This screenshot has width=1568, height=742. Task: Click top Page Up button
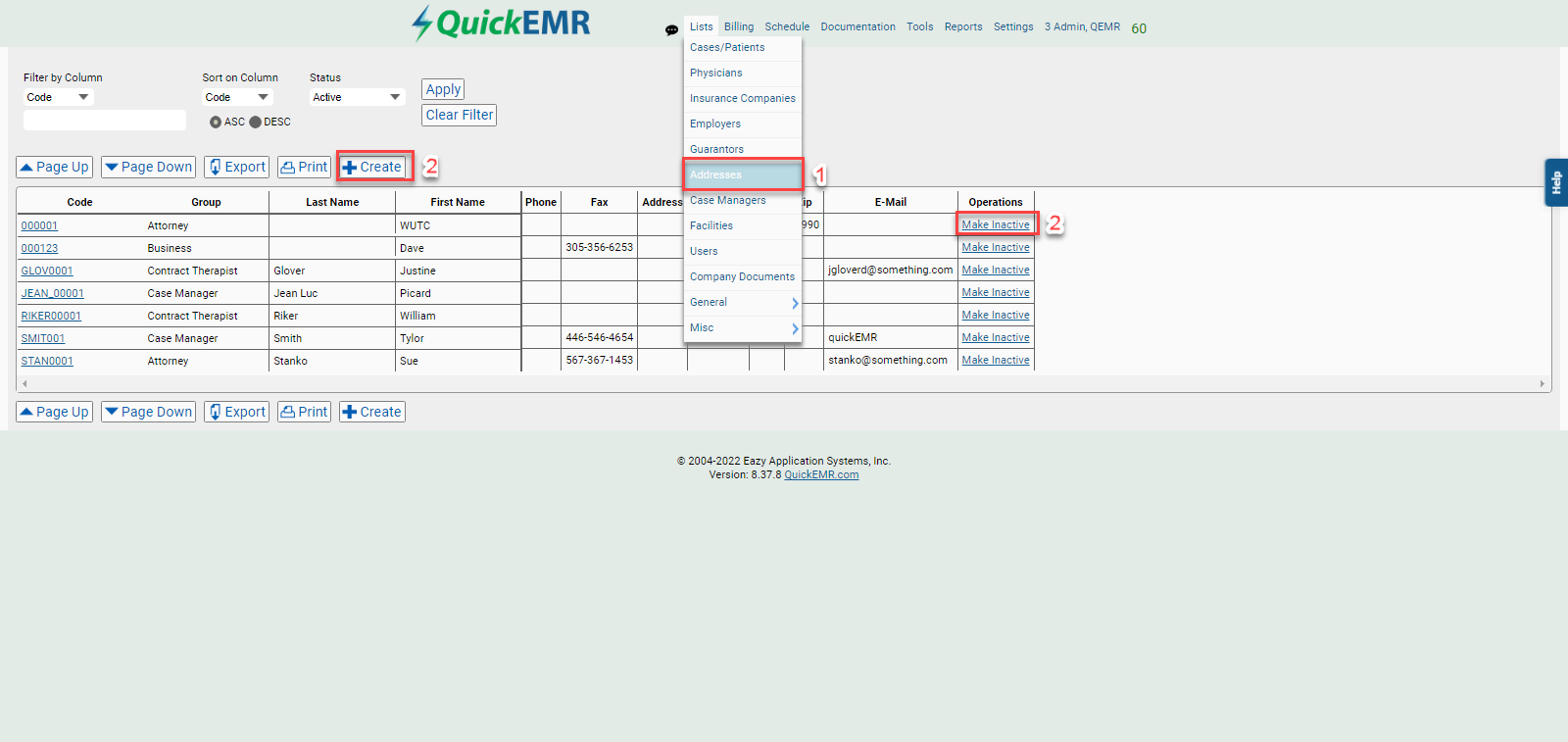coord(55,168)
